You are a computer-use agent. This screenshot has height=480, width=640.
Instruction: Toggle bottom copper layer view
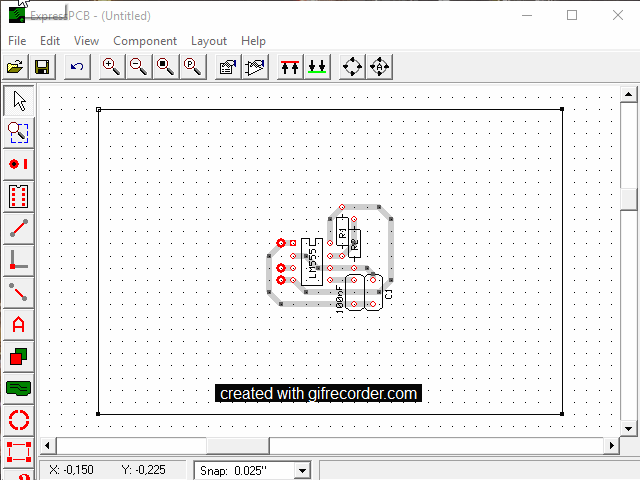click(317, 67)
